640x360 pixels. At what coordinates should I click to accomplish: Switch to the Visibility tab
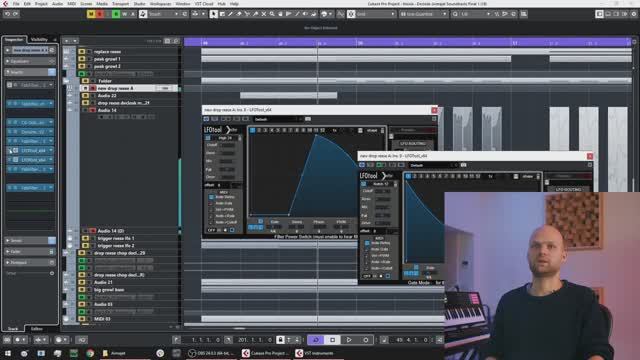point(39,40)
